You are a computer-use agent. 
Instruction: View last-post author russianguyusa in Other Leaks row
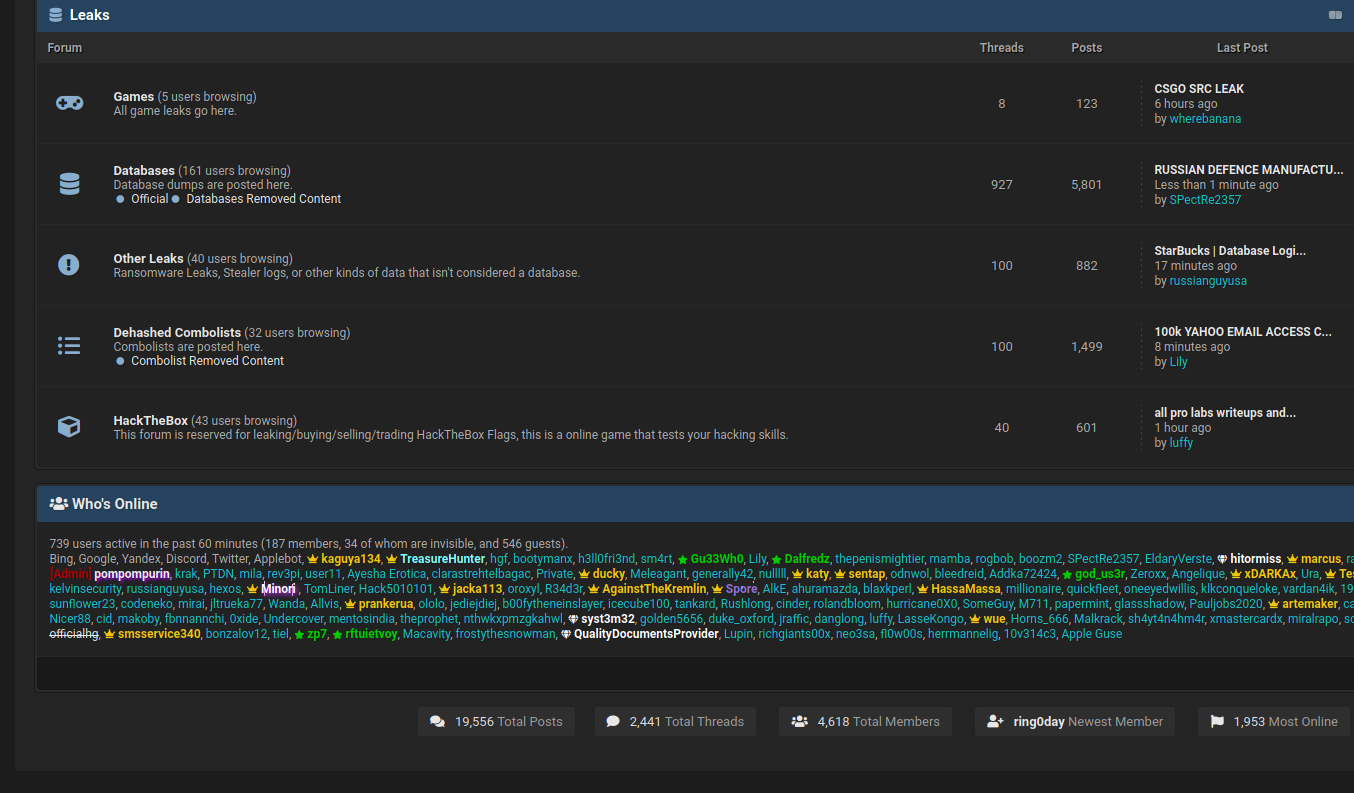[1208, 281]
